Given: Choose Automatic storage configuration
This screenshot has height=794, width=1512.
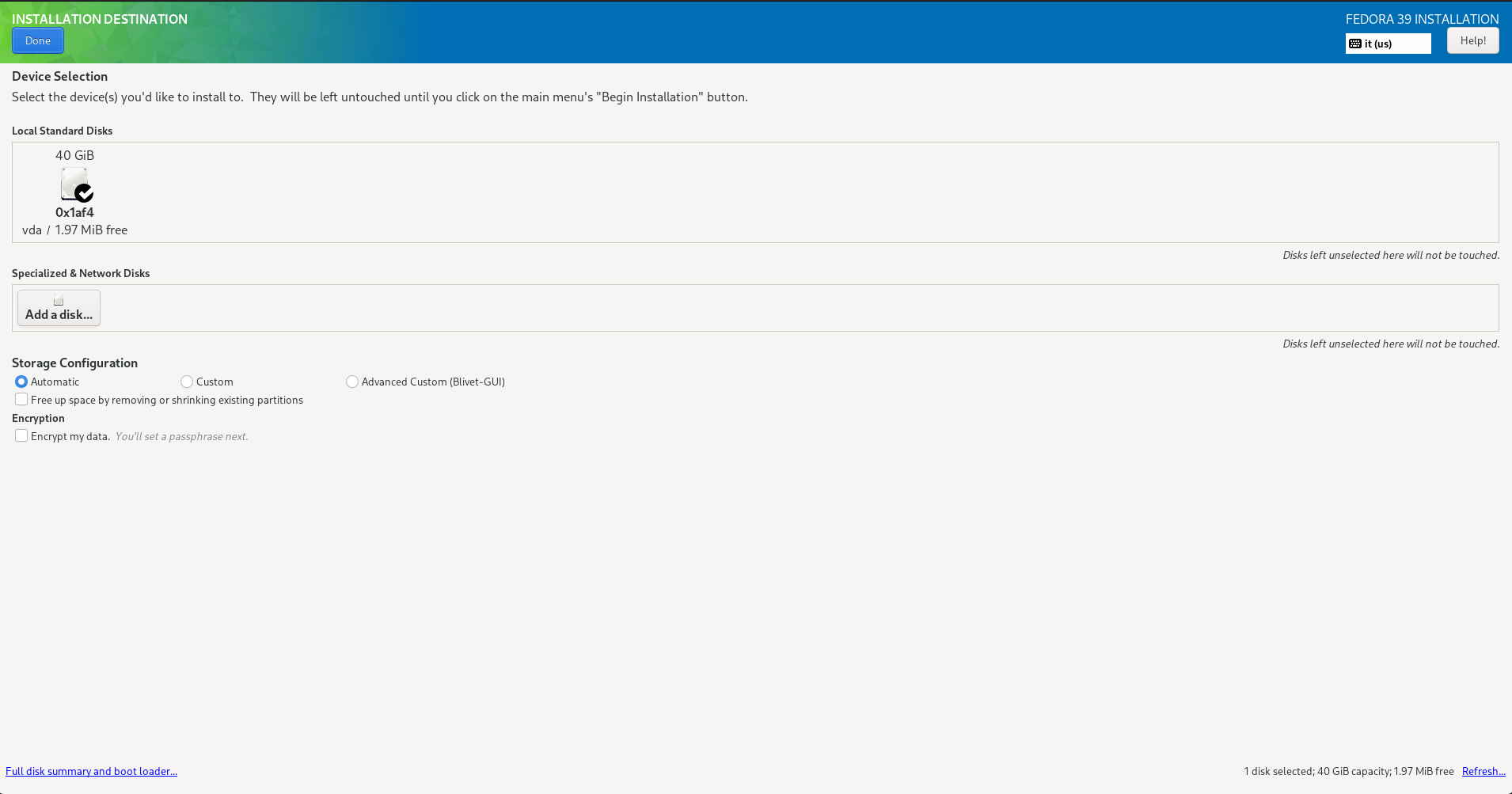Looking at the screenshot, I should coord(21,382).
